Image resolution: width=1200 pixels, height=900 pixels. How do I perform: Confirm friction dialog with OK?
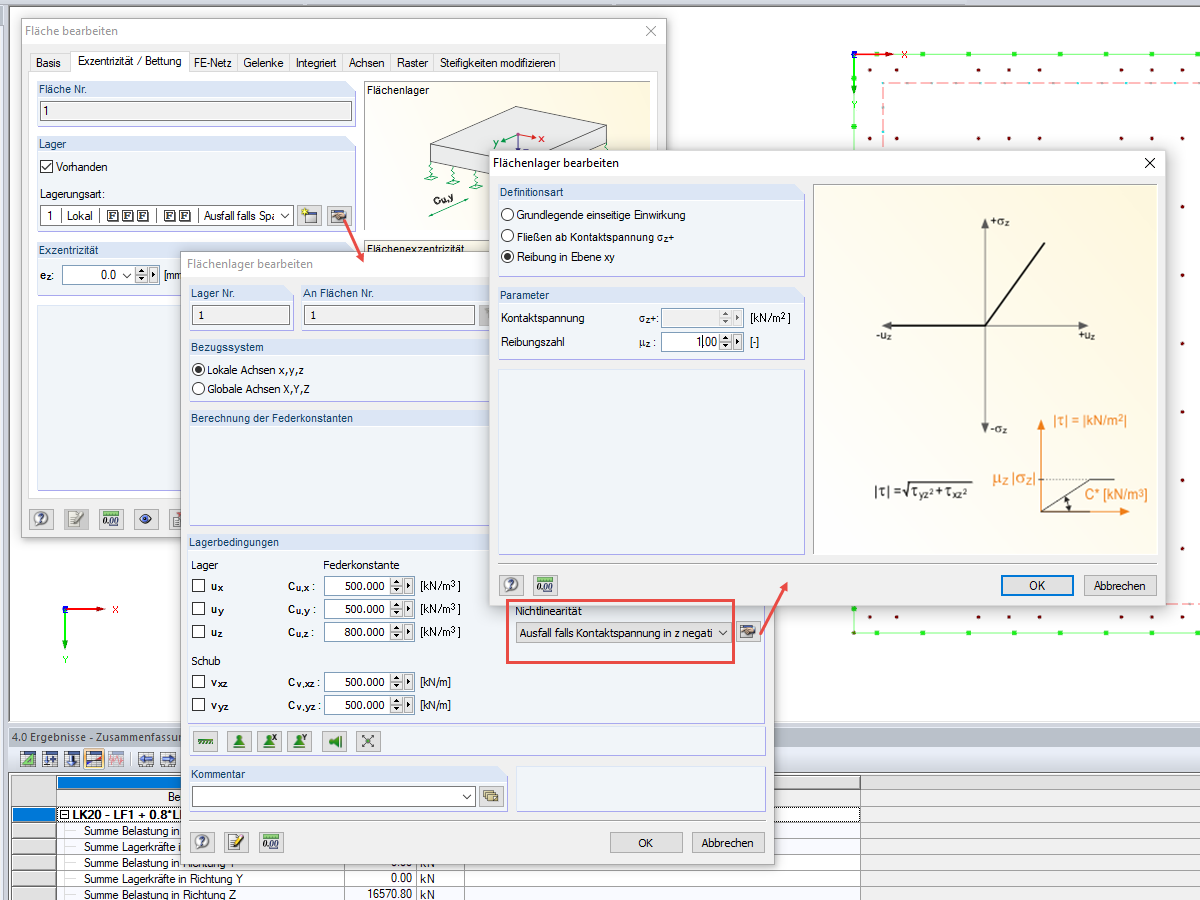(1037, 585)
